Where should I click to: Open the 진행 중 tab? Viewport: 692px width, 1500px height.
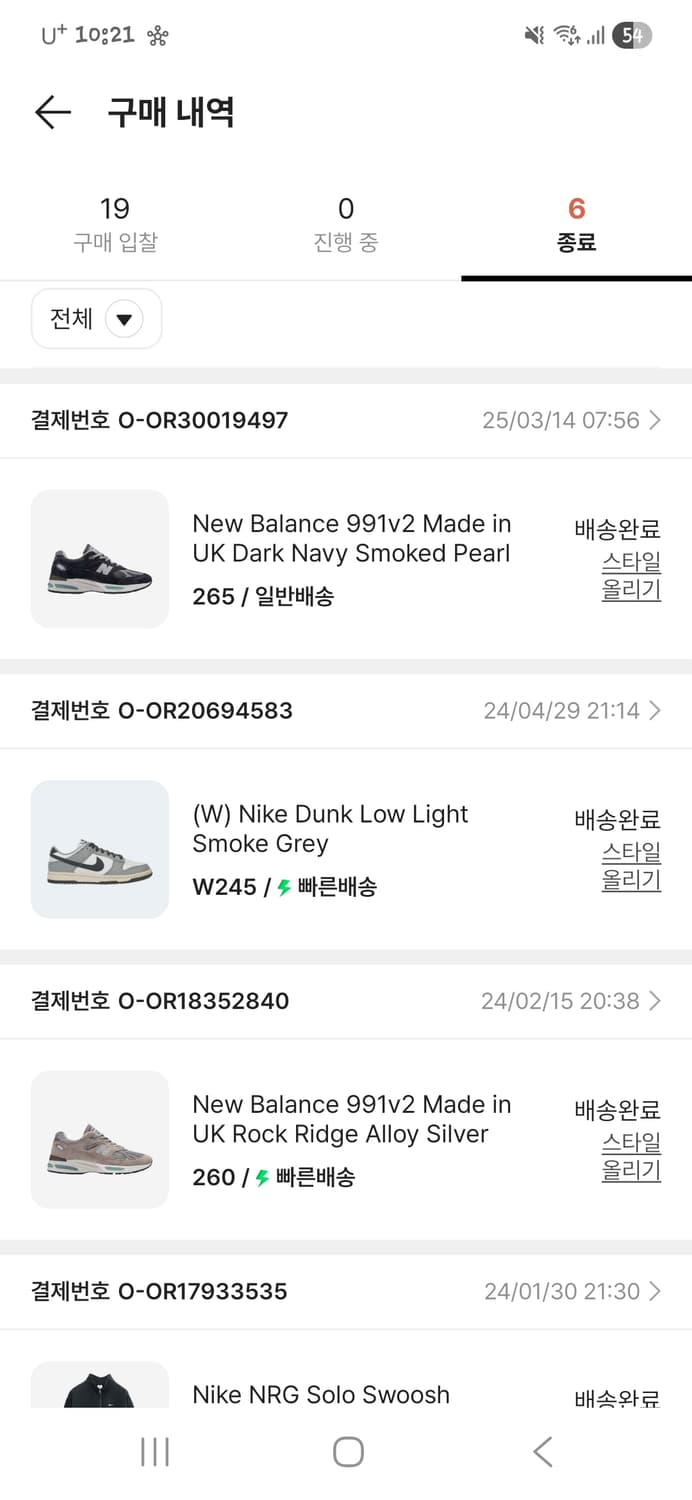tap(346, 222)
